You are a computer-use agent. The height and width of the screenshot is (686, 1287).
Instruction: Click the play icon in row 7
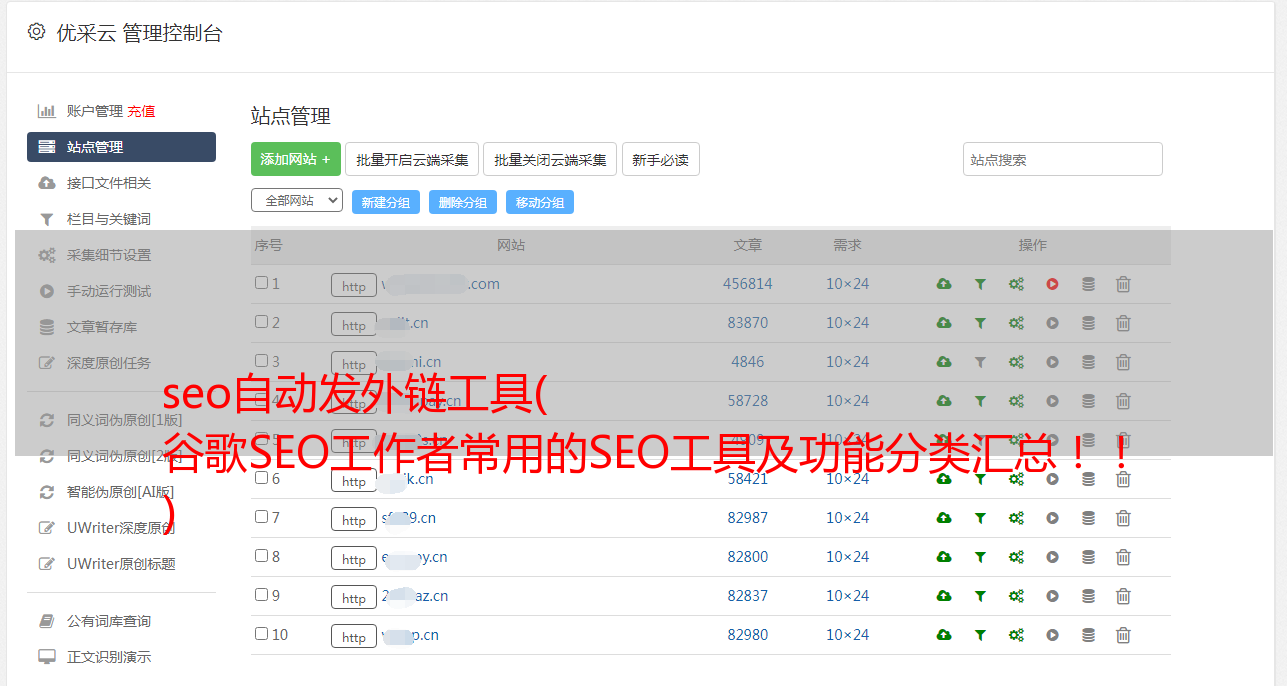(x=1052, y=518)
